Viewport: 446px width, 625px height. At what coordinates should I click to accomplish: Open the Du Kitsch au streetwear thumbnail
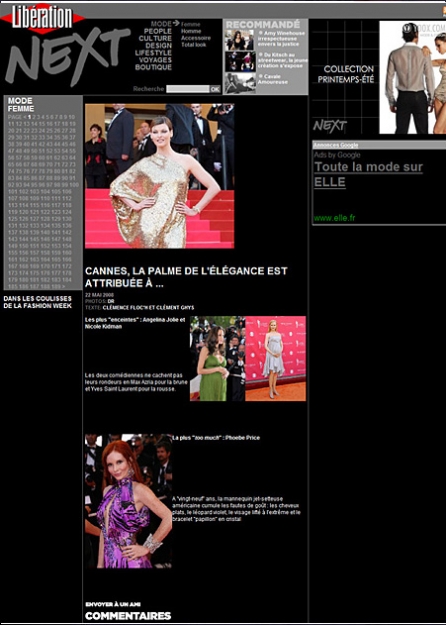point(240,61)
